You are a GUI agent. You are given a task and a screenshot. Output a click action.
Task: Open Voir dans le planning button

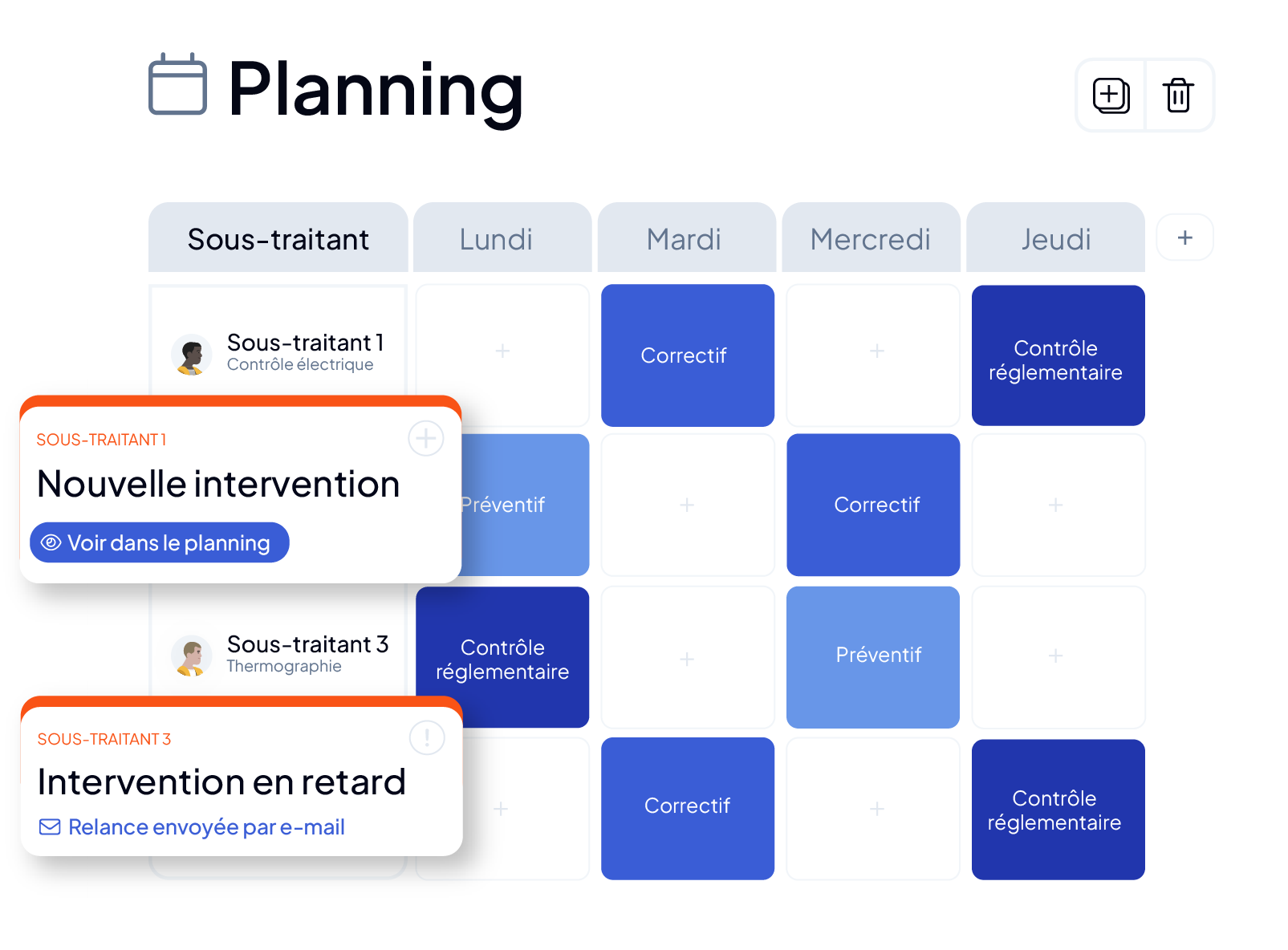click(160, 542)
